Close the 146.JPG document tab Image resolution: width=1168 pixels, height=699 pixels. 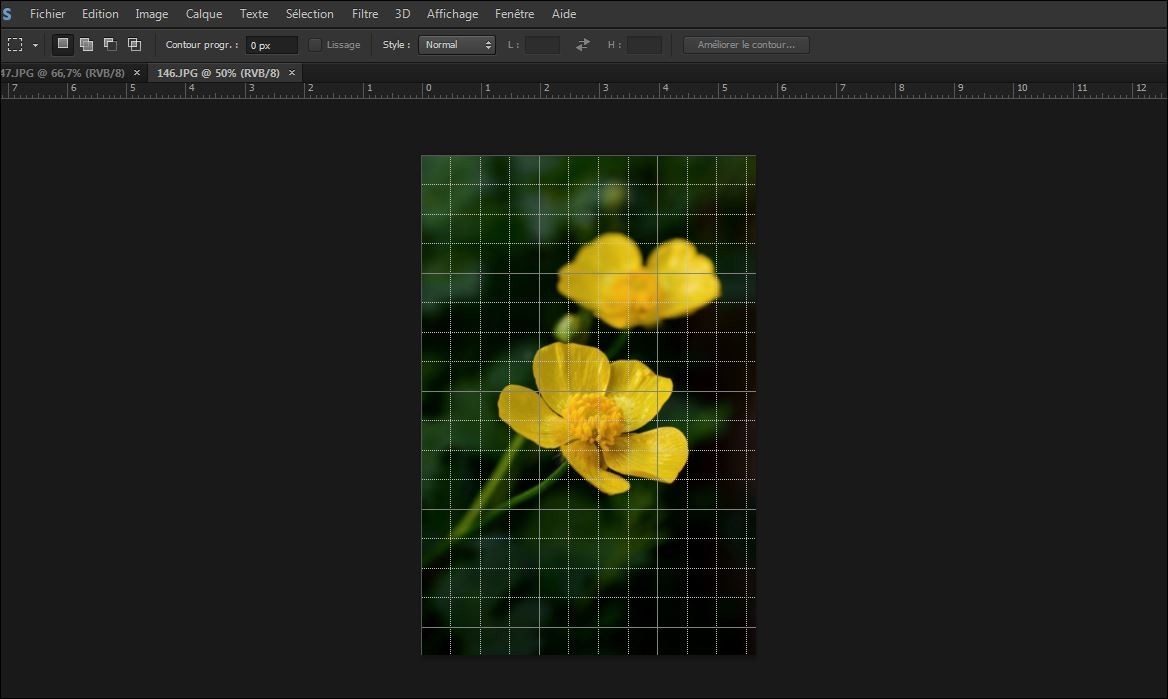point(292,73)
